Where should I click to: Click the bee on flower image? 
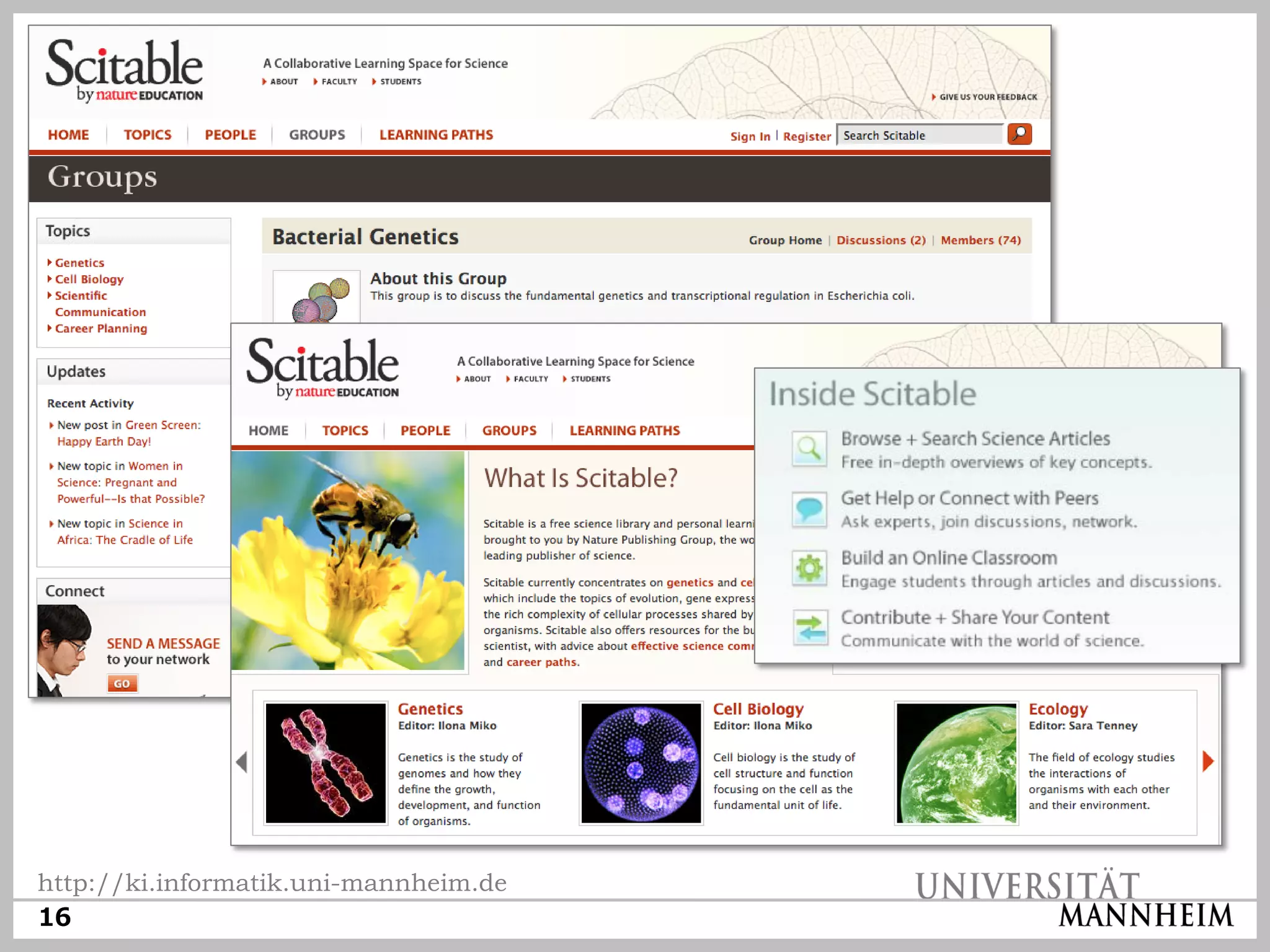point(348,560)
